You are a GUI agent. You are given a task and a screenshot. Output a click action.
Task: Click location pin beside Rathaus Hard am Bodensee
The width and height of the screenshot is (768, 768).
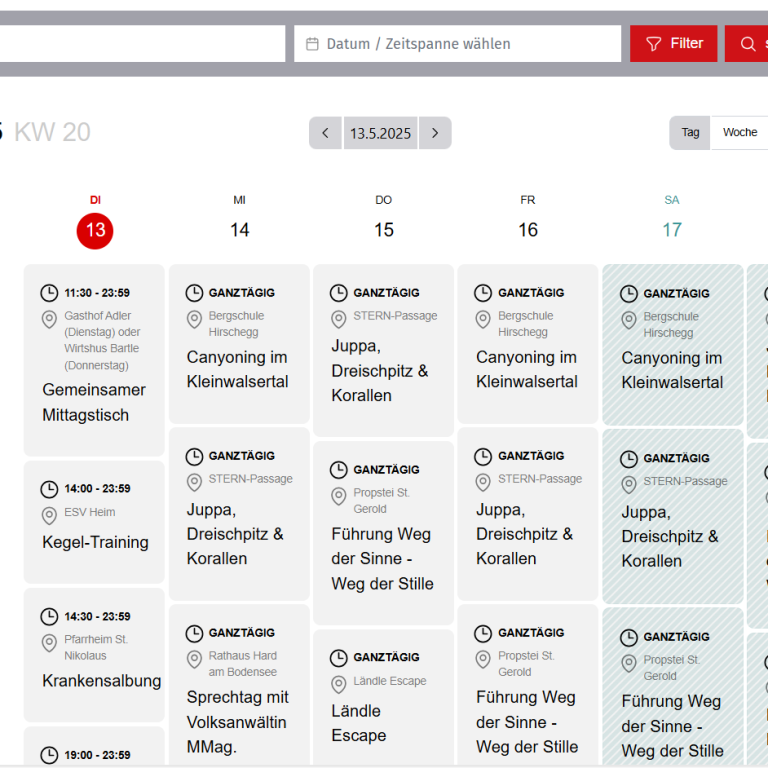(194, 659)
